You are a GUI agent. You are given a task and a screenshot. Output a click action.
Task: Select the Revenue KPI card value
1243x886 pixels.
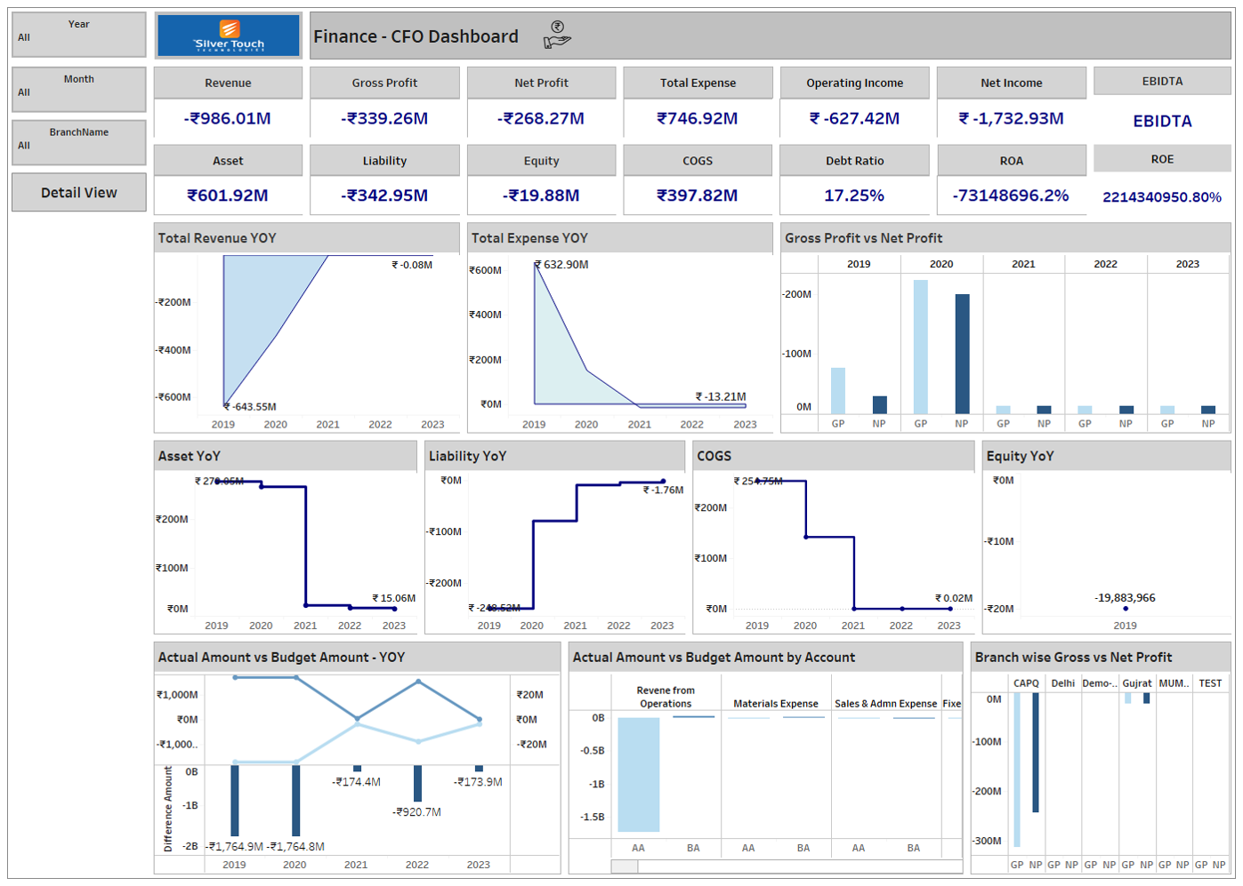click(228, 119)
